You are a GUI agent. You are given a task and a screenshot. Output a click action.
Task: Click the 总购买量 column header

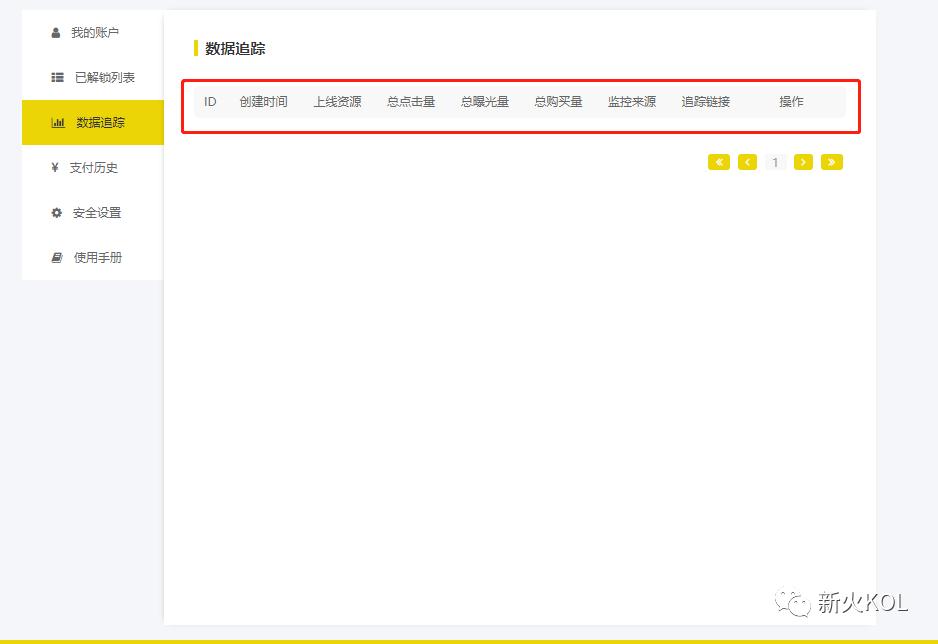(559, 102)
